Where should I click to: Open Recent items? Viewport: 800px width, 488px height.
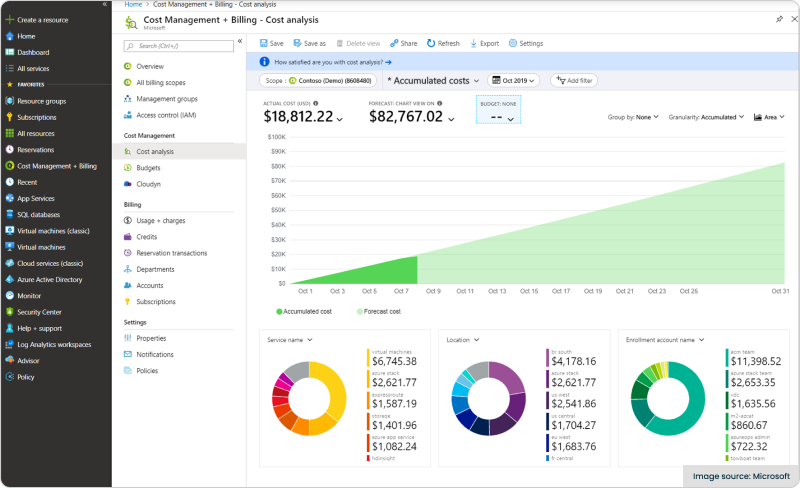click(27, 182)
